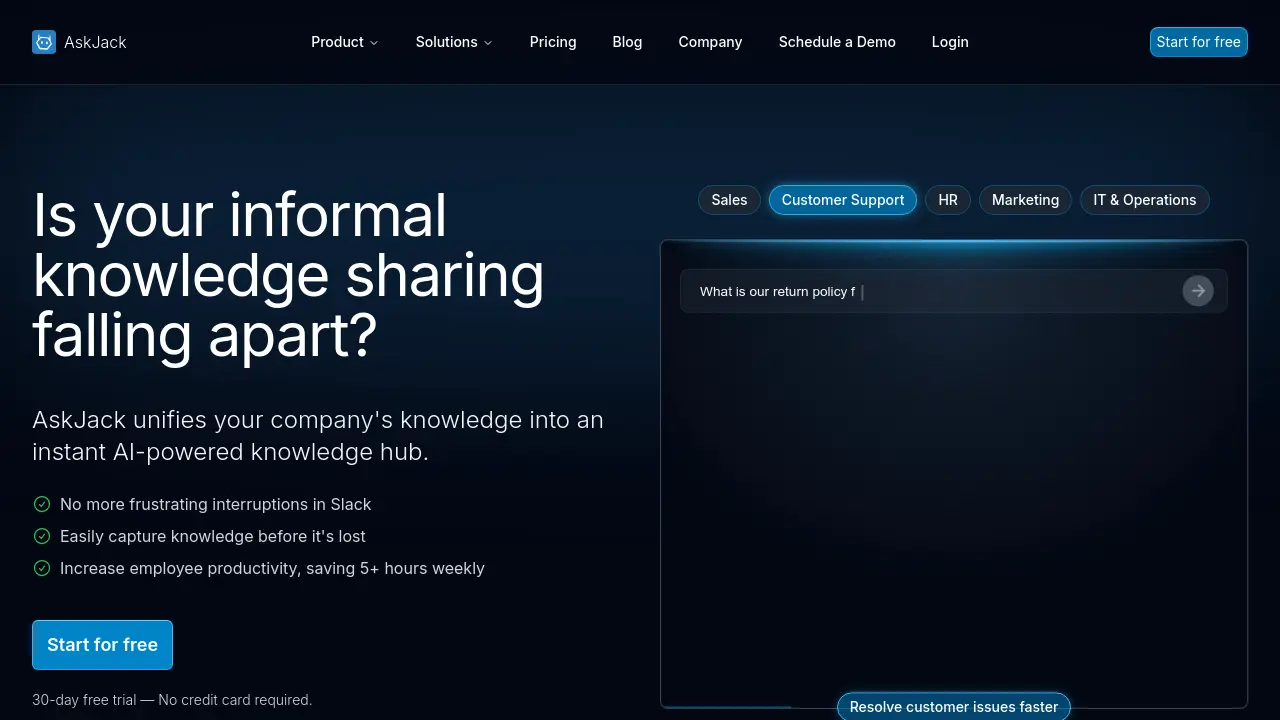Click the checkmark beside "No more frustrating interruptions in Slack"

pyautogui.click(x=42, y=504)
